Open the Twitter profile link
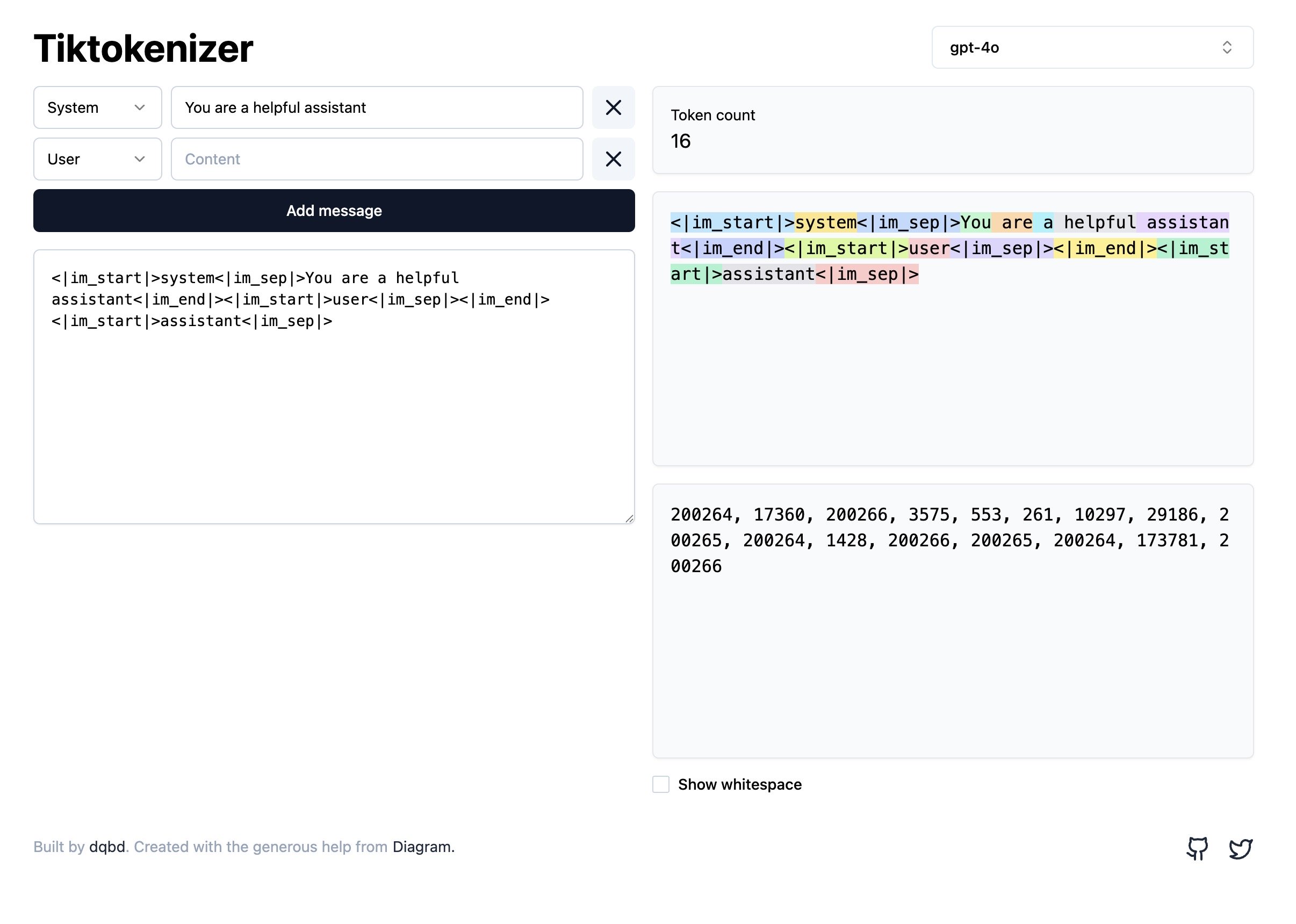This screenshot has height=924, width=1296. [1242, 848]
